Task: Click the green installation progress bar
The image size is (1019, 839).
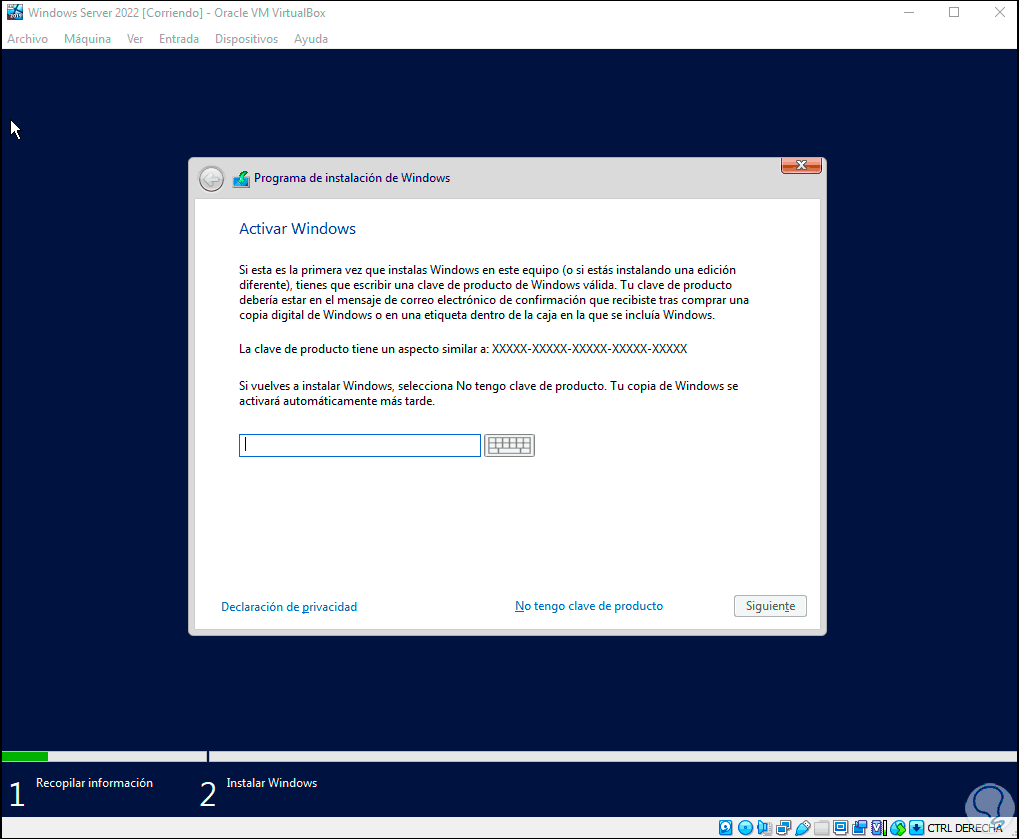Action: point(25,756)
